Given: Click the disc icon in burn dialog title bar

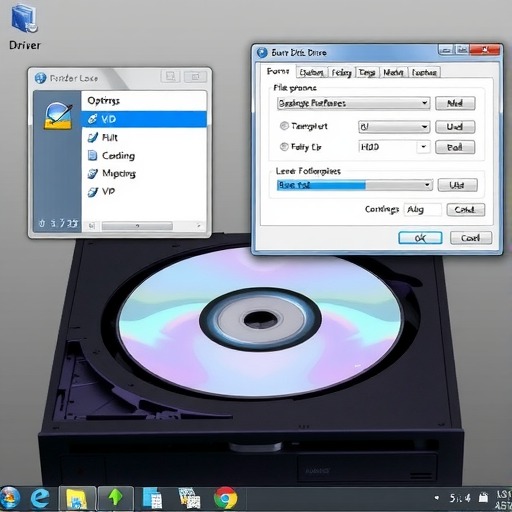Looking at the screenshot, I should pyautogui.click(x=262, y=52).
